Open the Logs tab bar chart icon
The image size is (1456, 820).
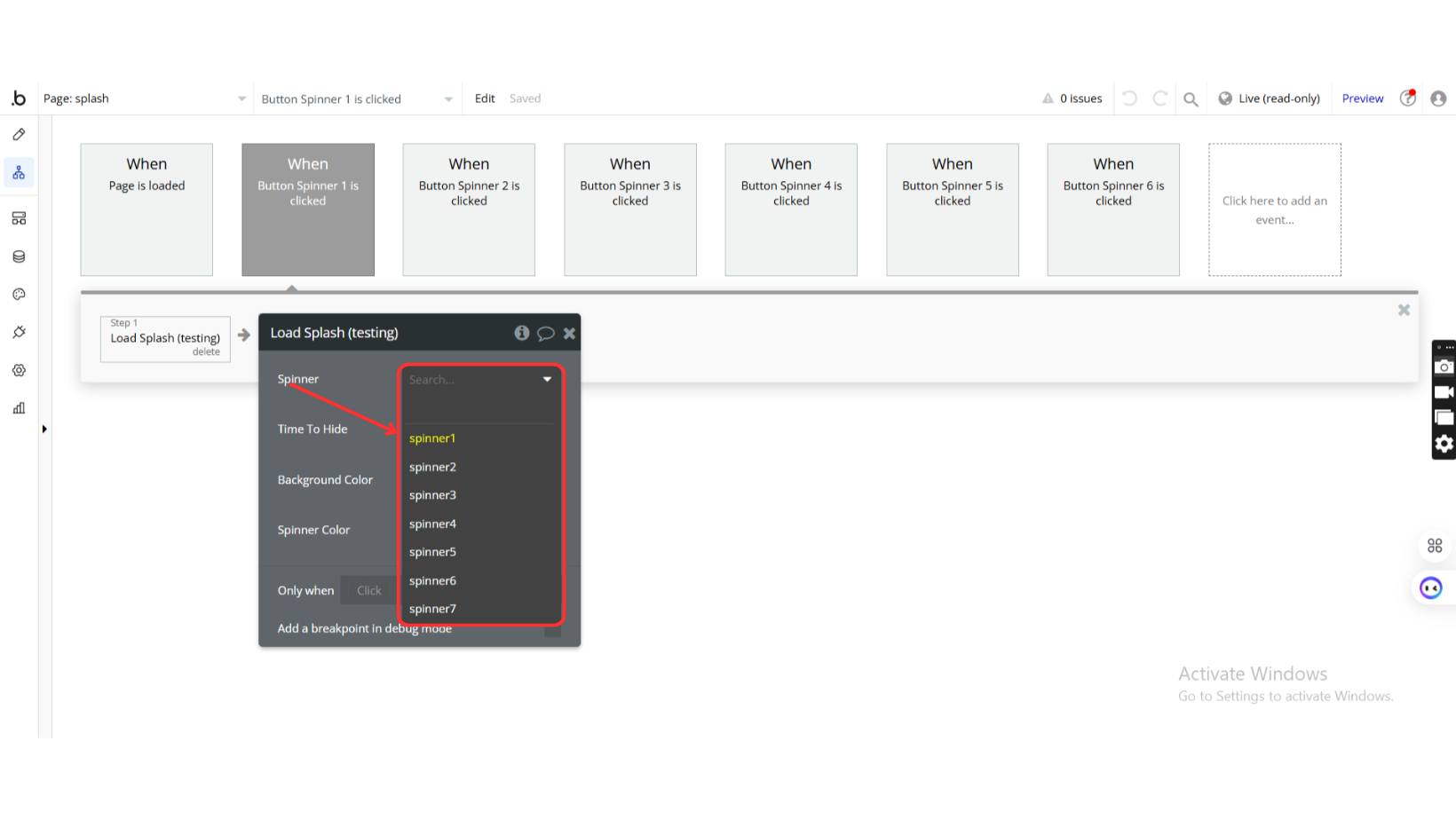point(19,408)
